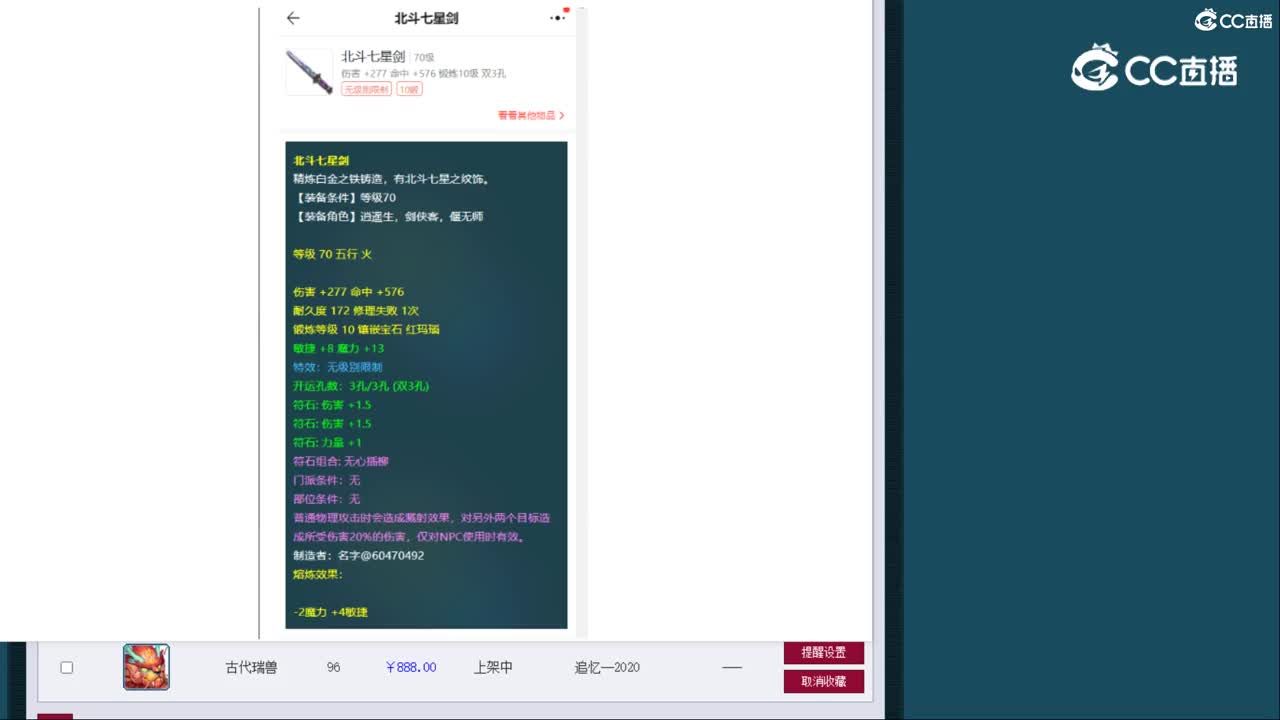Expand 看看其他物品 via its chevron arrow

pyautogui.click(x=562, y=115)
